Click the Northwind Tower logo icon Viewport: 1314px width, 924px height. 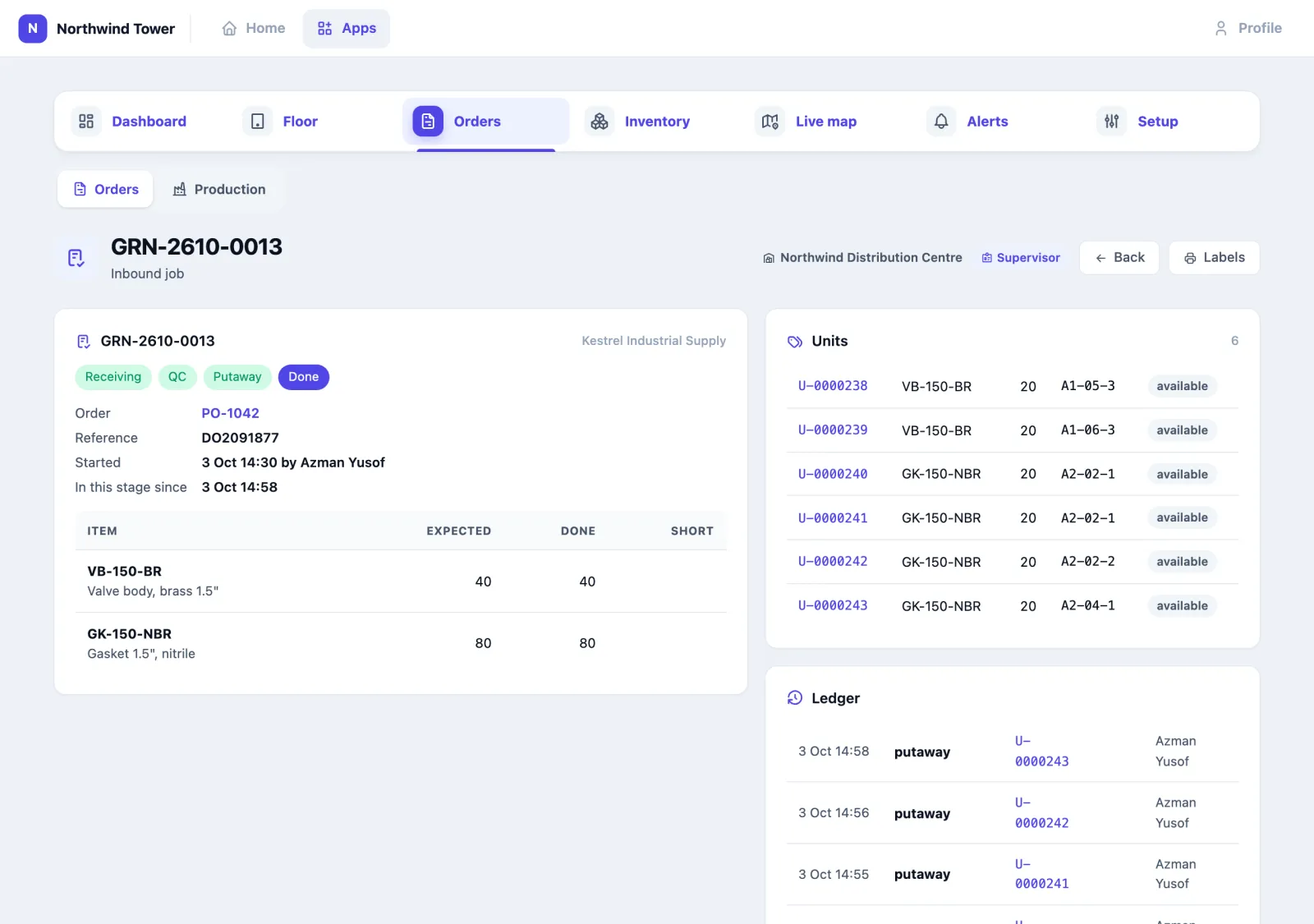click(33, 29)
